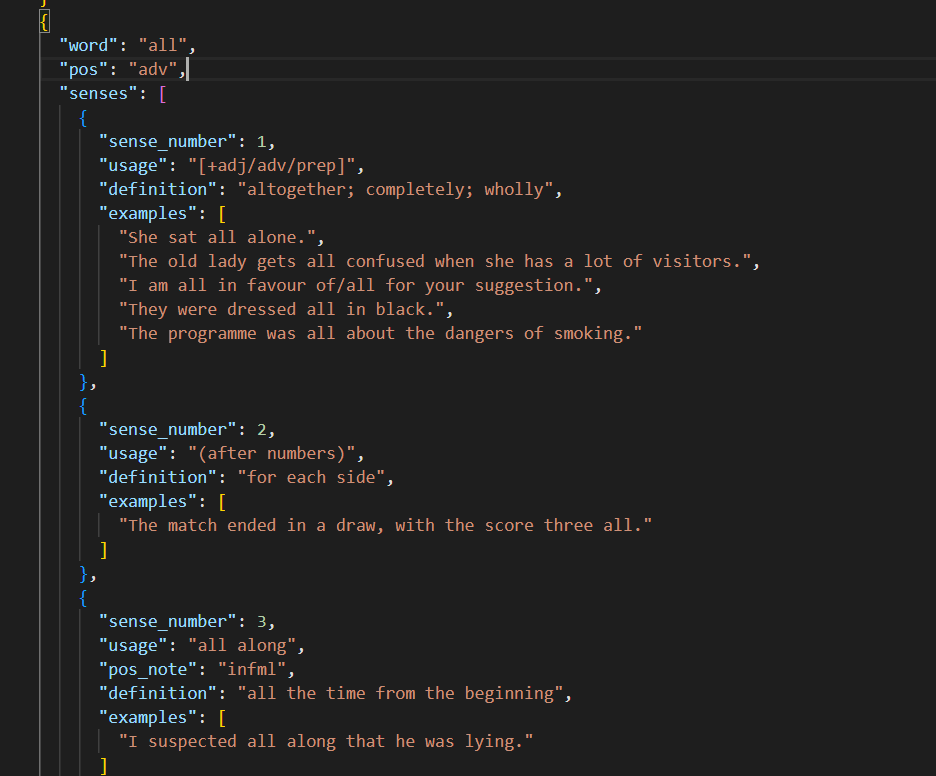Click the "all the time from the beginning" definition
This screenshot has width=936, height=776.
click(404, 693)
